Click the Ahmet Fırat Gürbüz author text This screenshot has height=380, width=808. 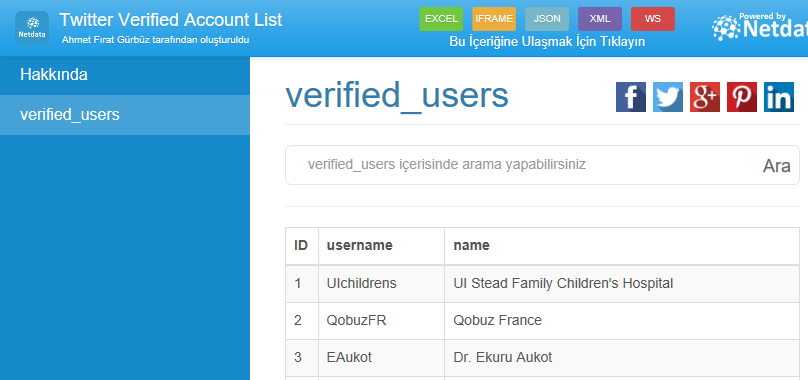[155, 40]
